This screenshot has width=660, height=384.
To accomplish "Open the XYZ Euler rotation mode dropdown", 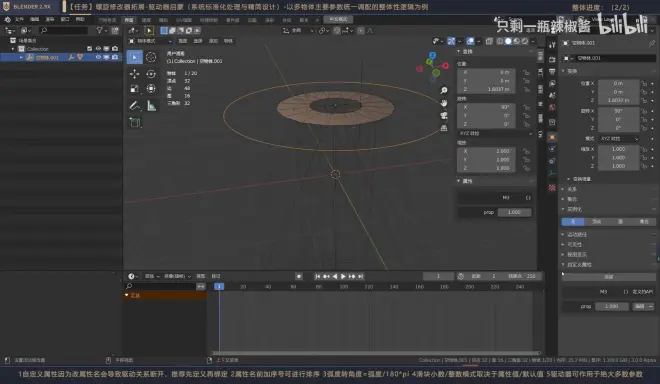I will pos(495,133).
